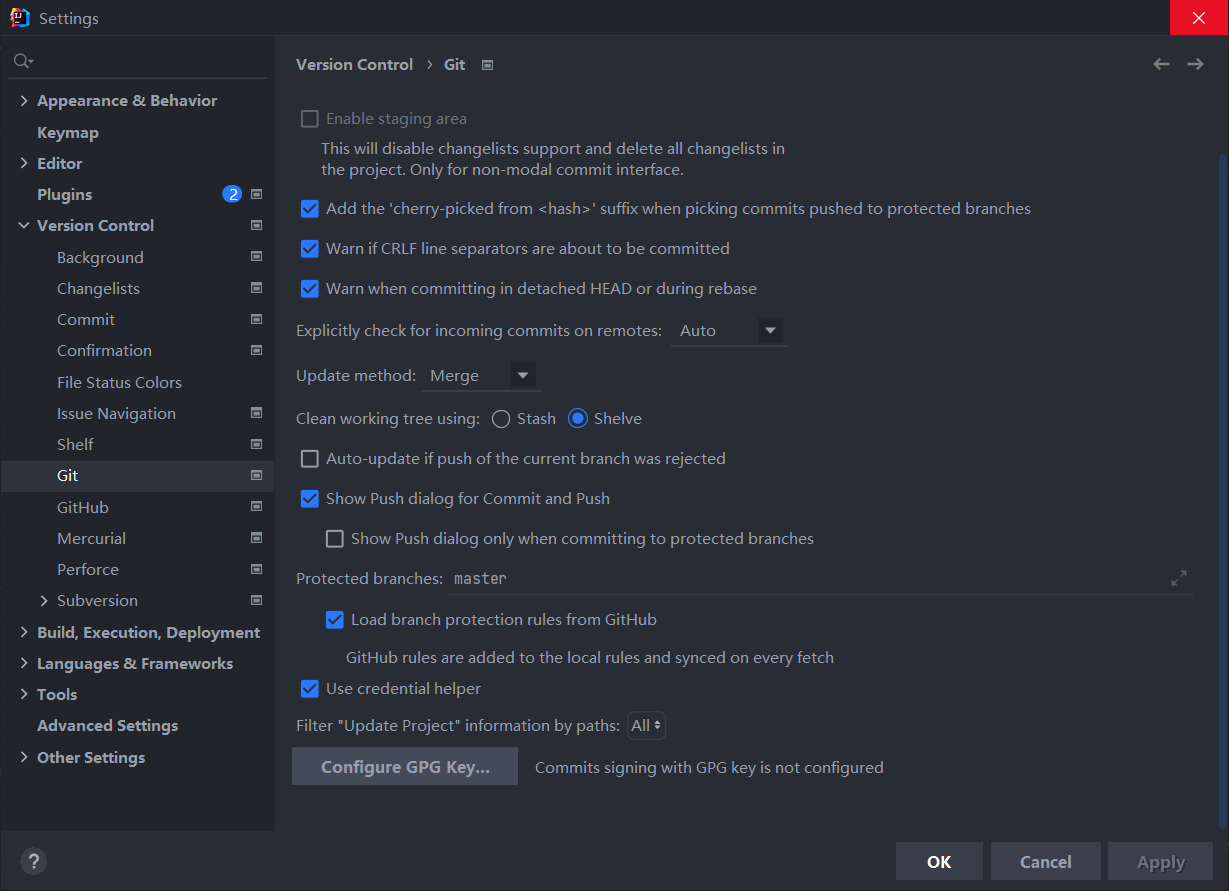The width and height of the screenshot is (1229, 891).
Task: Expand the Editor section
Action: pos(24,163)
